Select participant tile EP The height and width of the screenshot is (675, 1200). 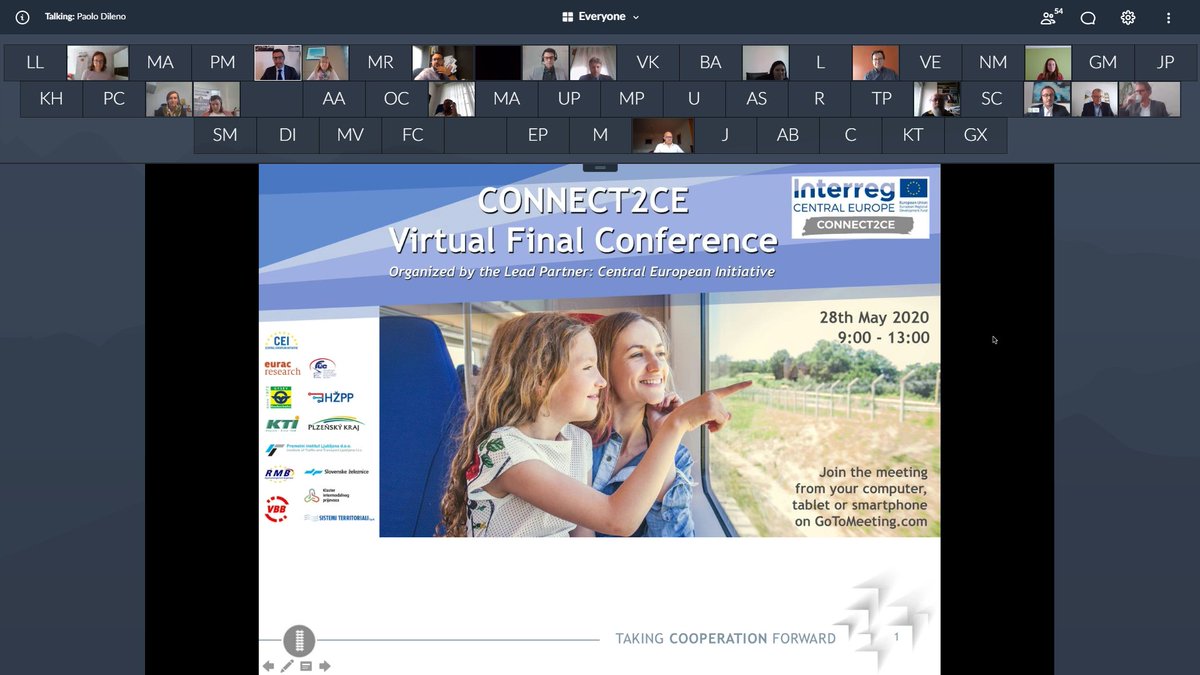[x=538, y=135]
